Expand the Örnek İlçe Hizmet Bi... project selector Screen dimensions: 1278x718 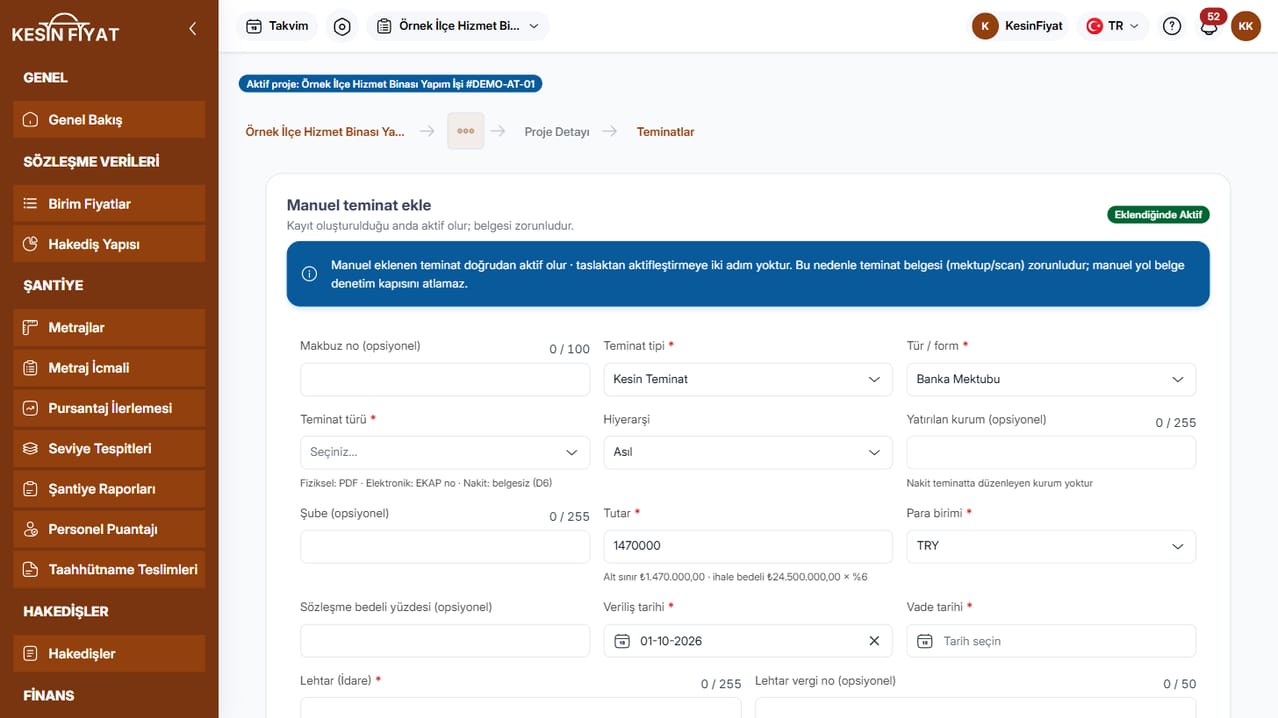(458, 26)
